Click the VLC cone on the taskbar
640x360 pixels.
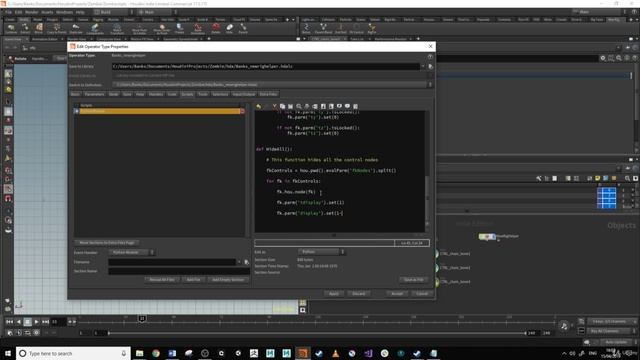(335, 353)
